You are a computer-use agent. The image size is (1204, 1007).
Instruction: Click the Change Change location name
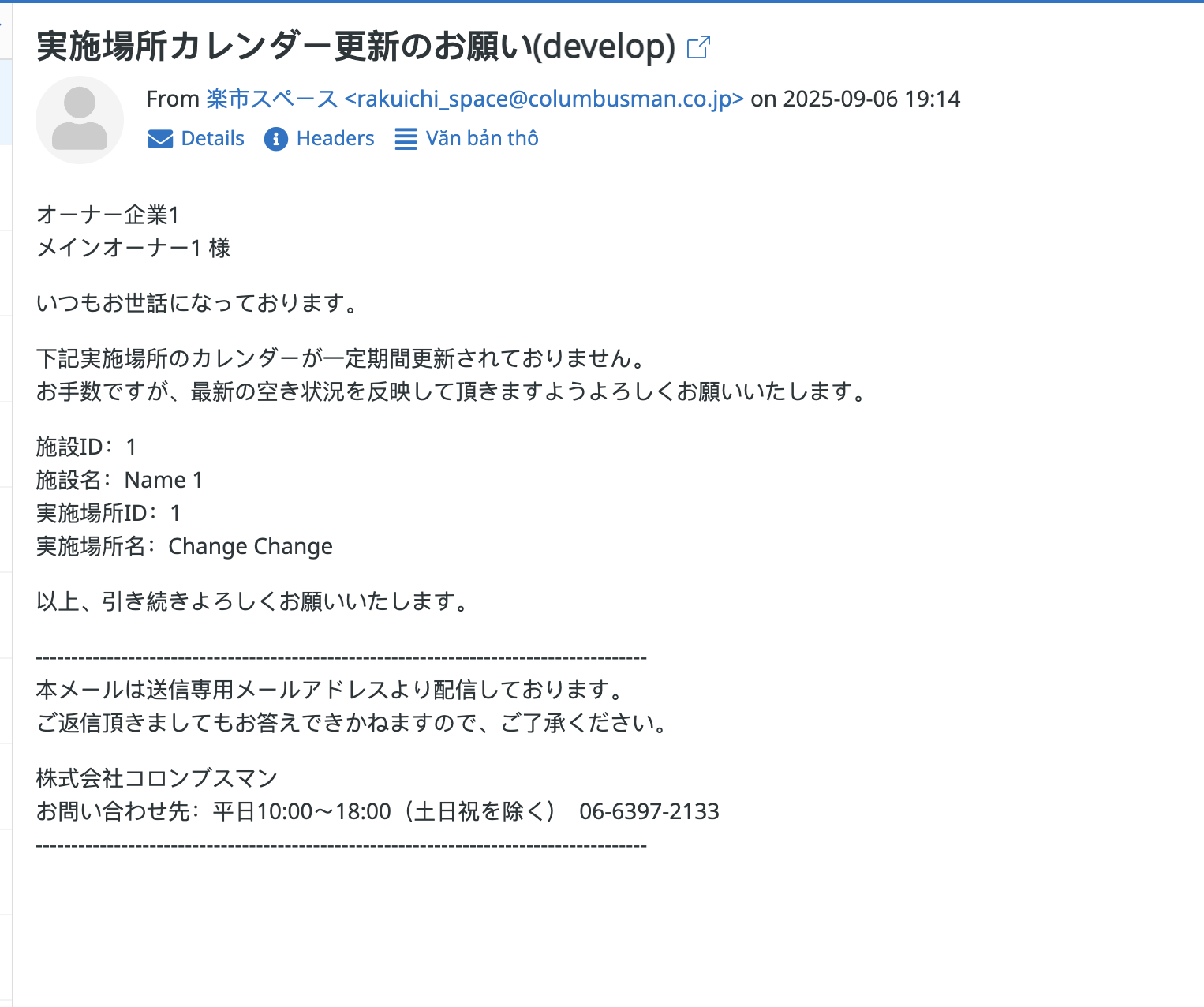pyautogui.click(x=250, y=546)
